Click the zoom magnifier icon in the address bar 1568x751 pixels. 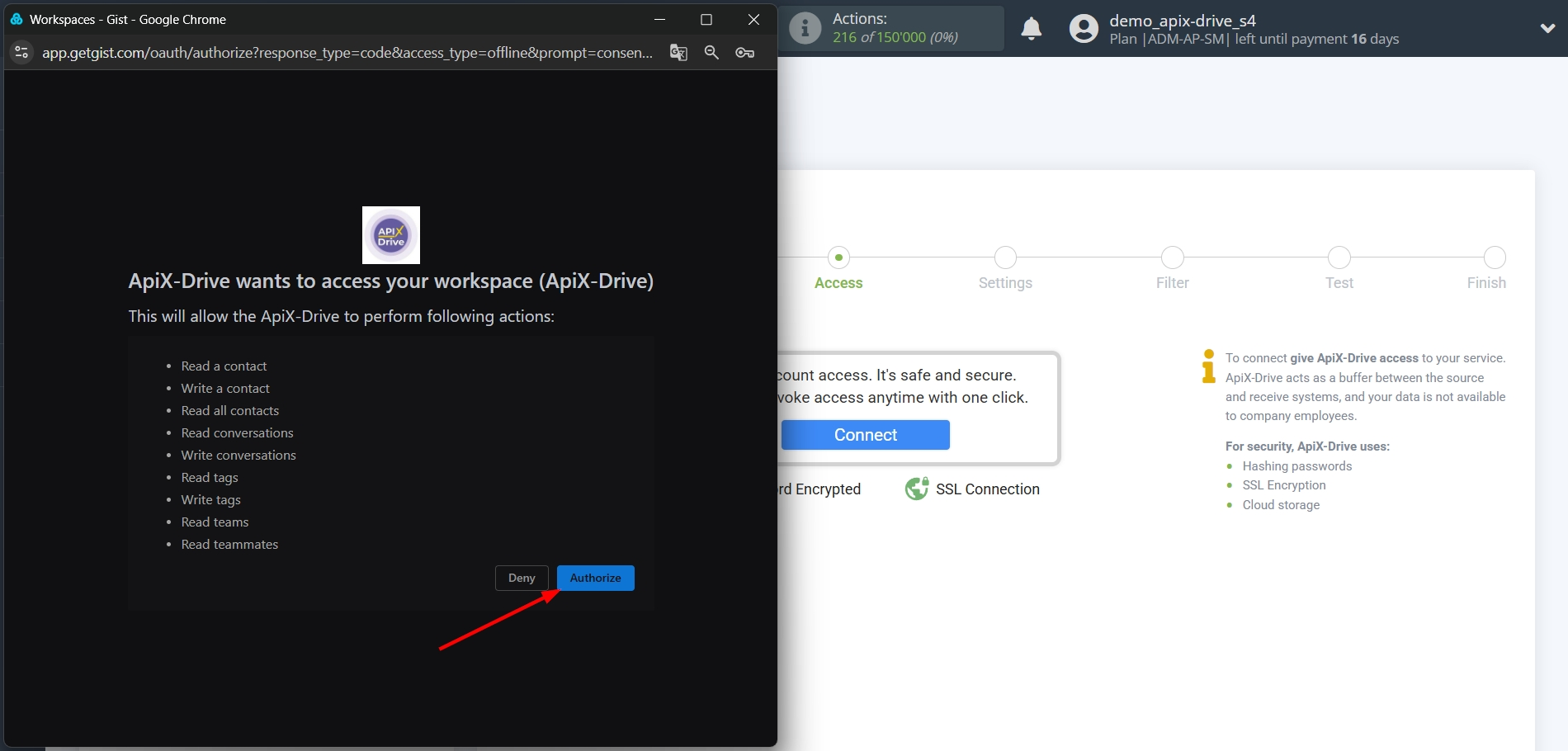pyautogui.click(x=711, y=52)
